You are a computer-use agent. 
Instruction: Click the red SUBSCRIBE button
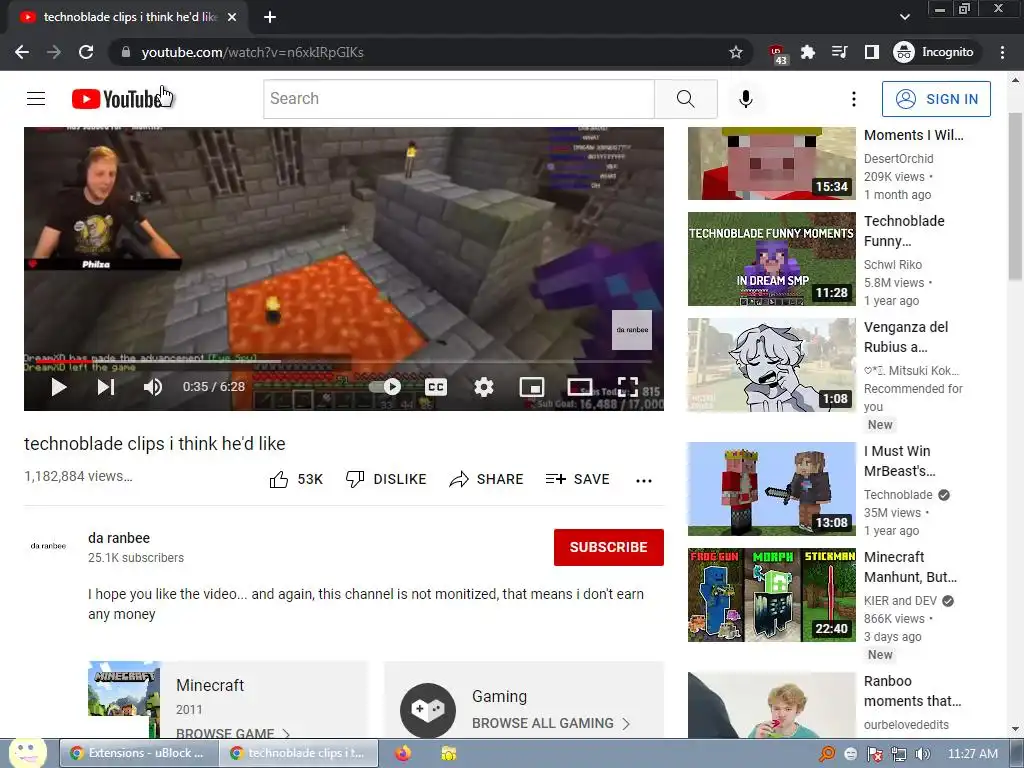[609, 547]
